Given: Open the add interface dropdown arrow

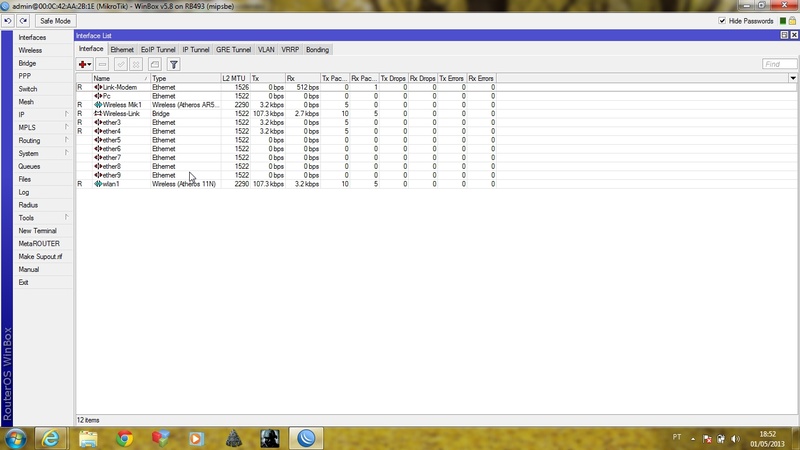Looking at the screenshot, I should 89,64.
